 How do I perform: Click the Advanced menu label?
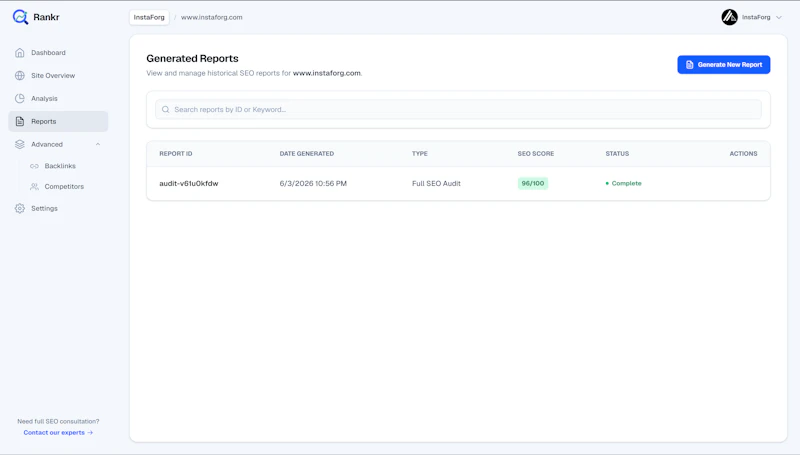point(47,144)
